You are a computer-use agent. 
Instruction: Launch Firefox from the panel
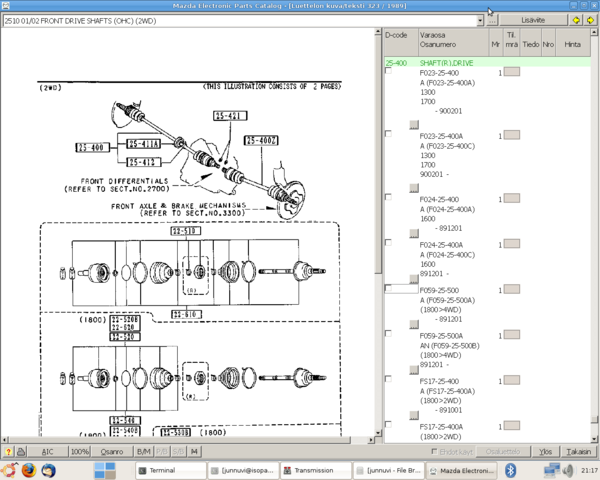(29, 470)
